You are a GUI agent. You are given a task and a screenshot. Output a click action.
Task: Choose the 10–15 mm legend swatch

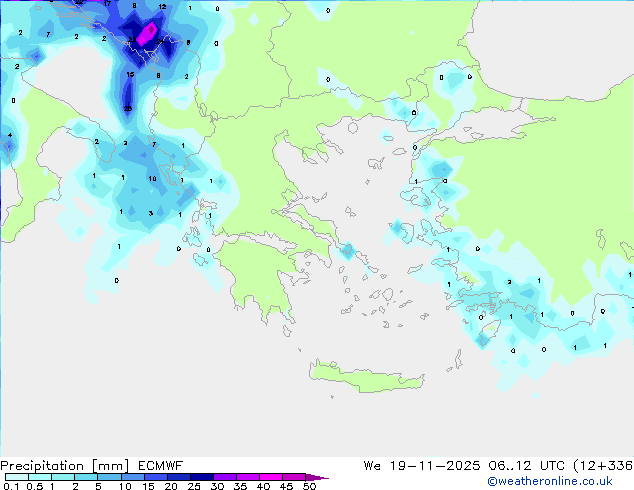coord(132,477)
